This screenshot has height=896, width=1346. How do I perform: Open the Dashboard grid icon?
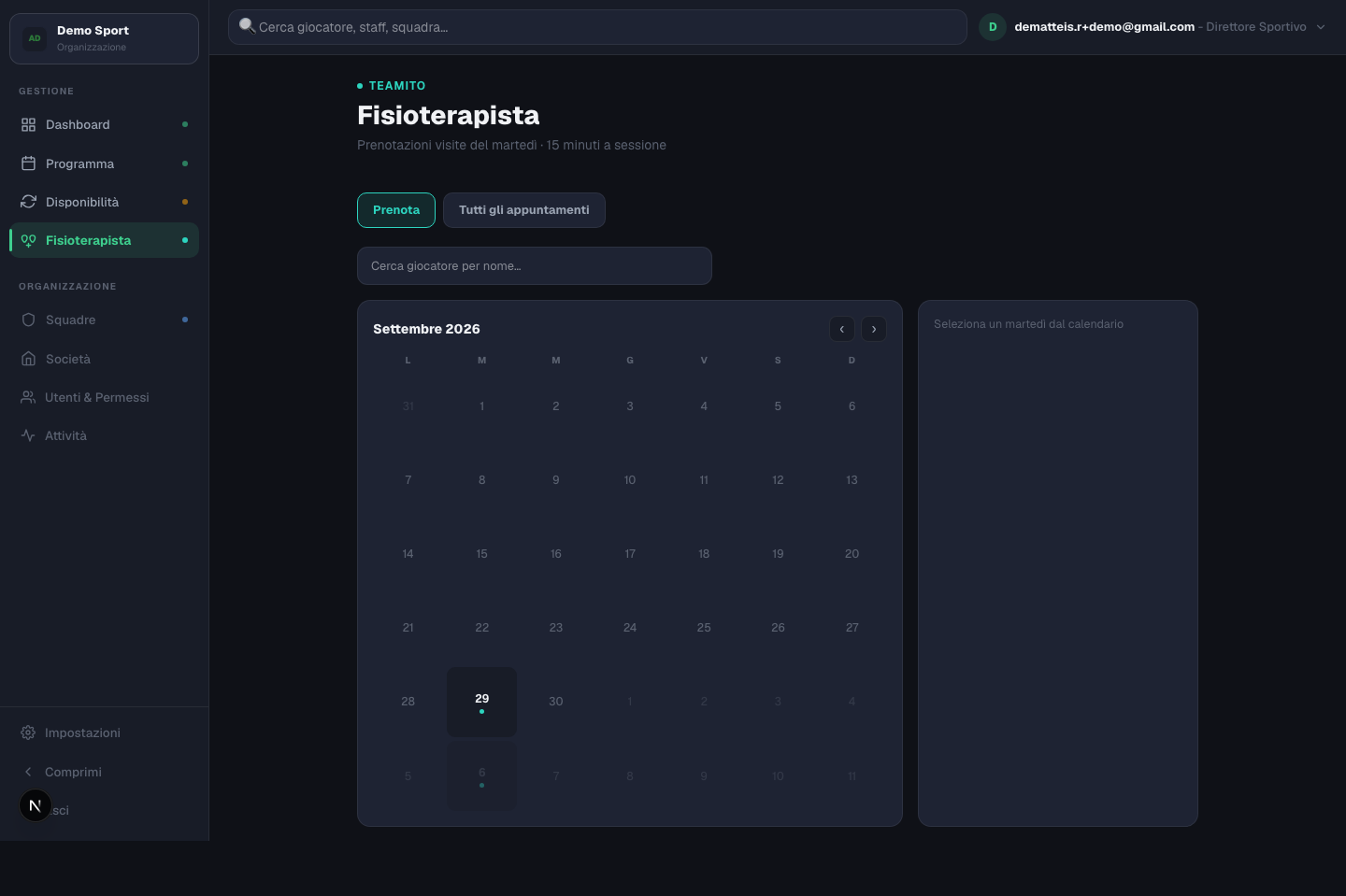(x=28, y=124)
